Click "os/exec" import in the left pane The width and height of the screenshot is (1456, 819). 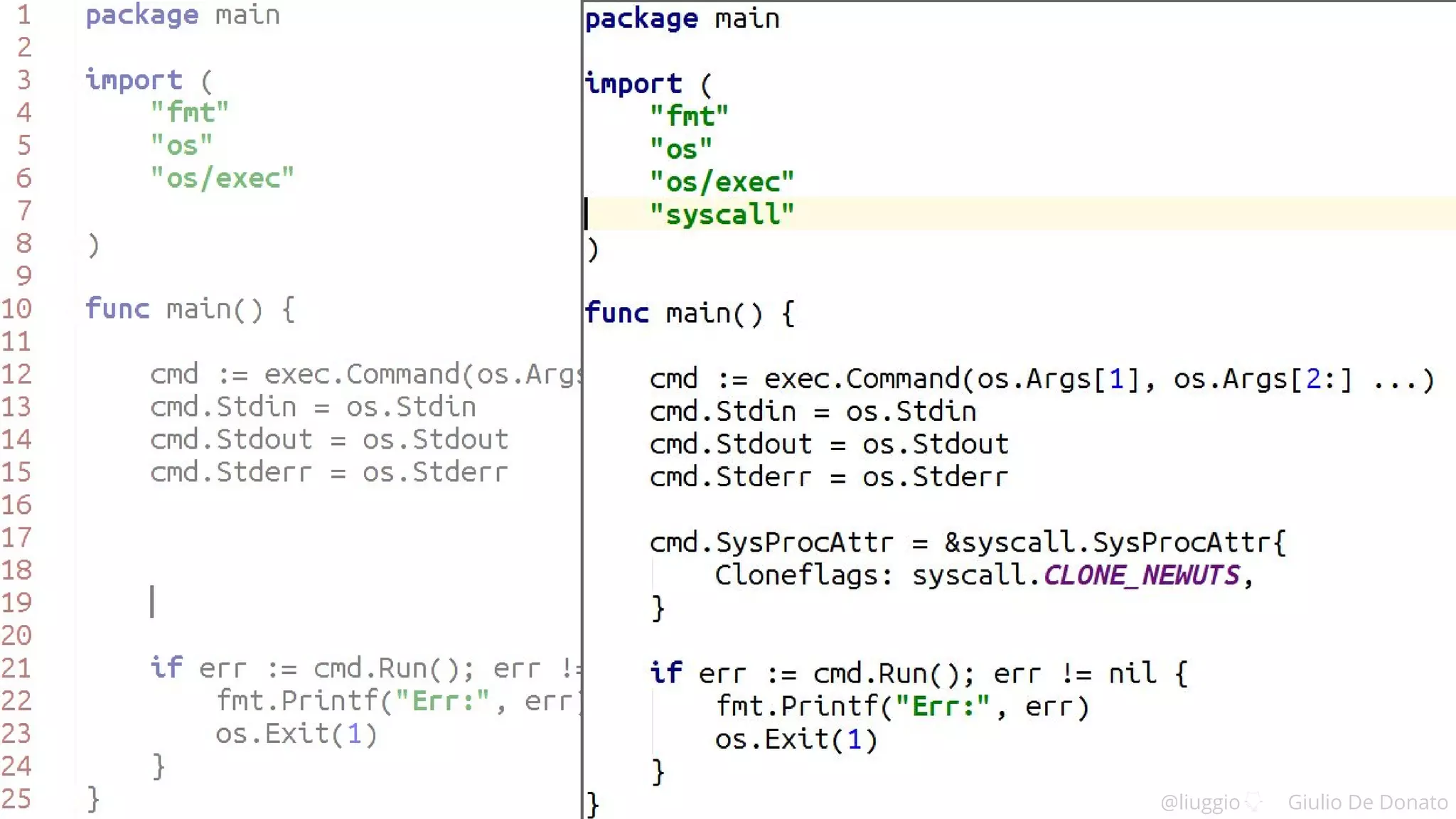(x=222, y=178)
